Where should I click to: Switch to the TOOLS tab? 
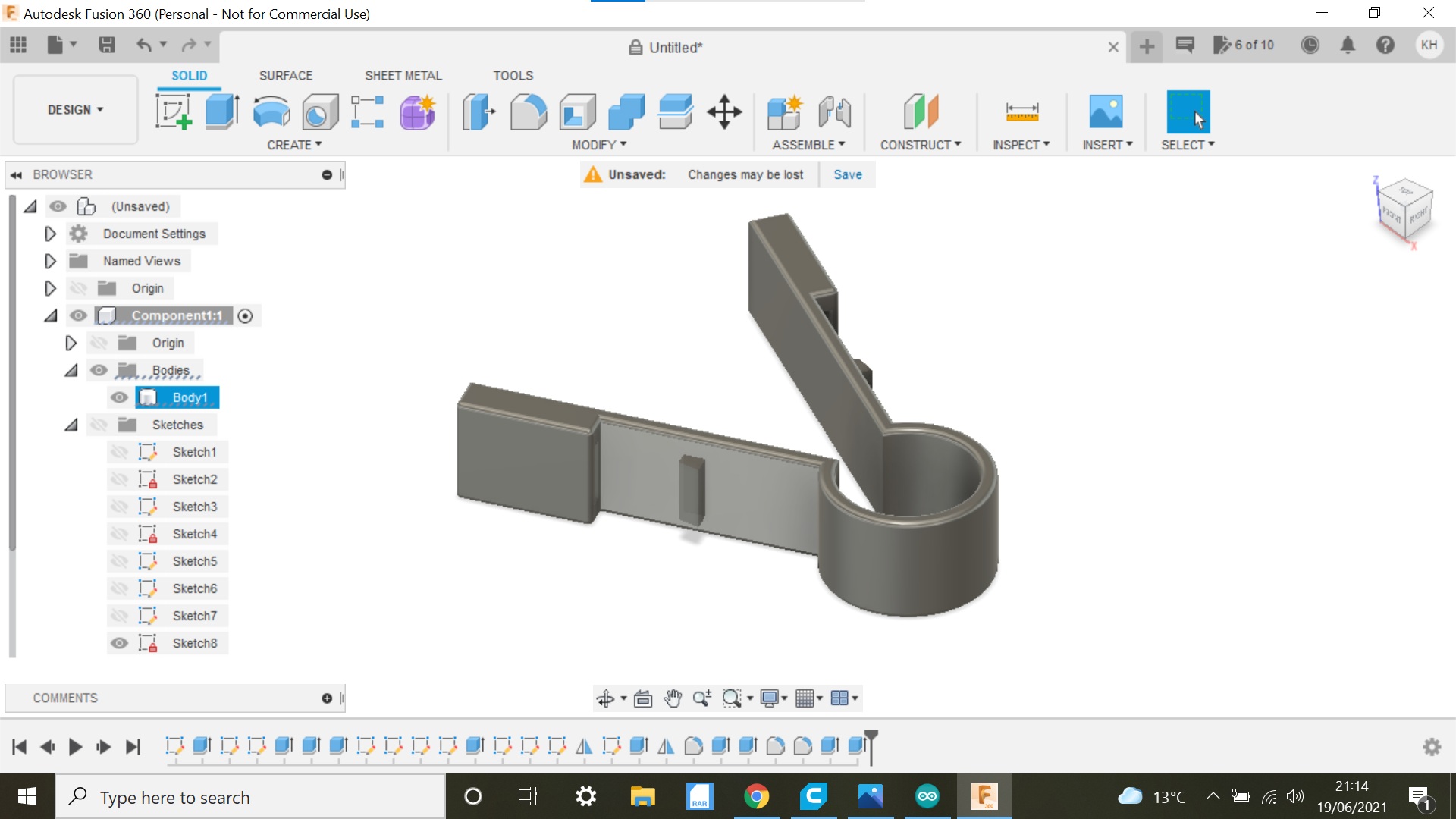513,76
